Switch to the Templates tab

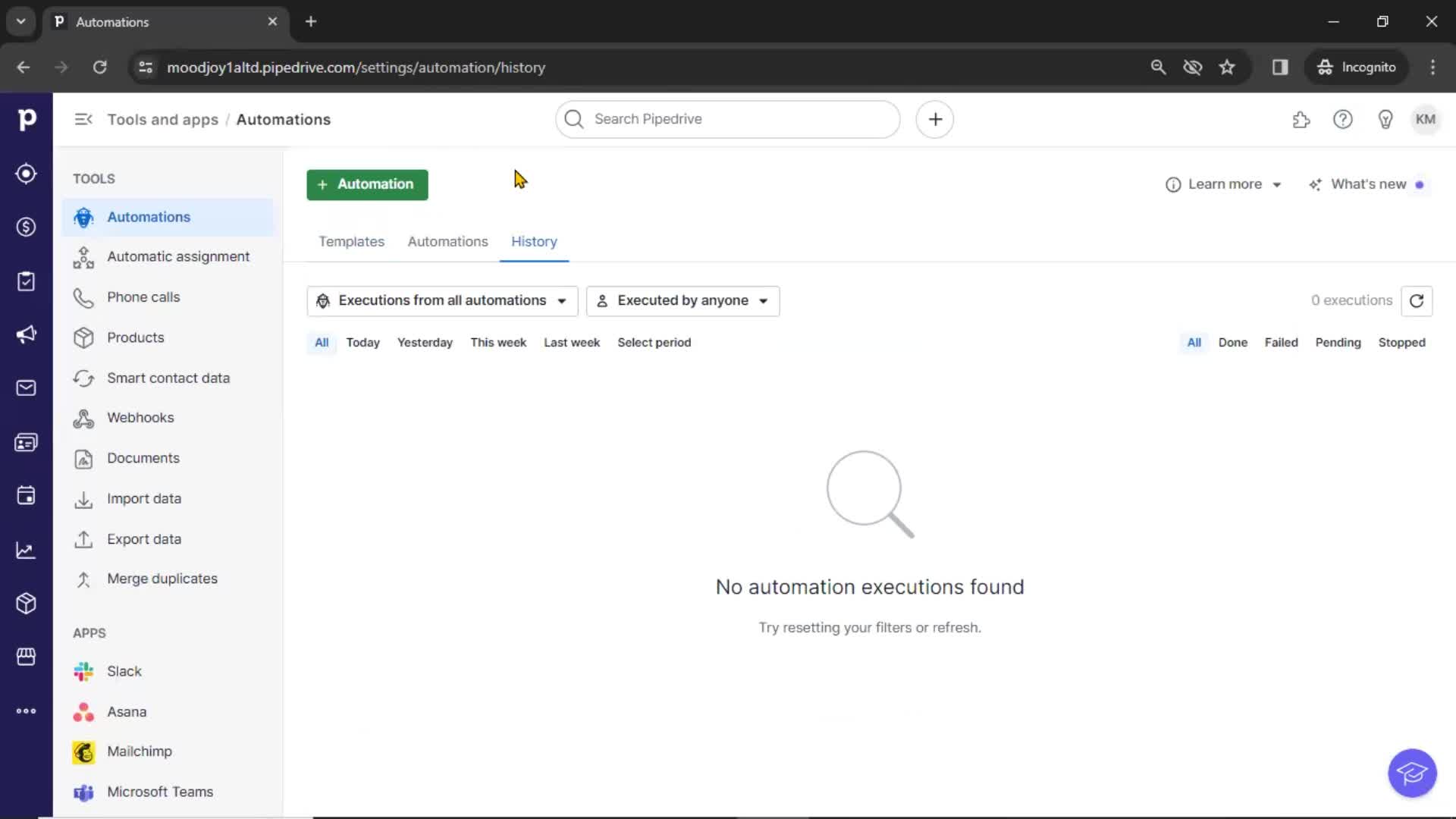click(x=351, y=241)
